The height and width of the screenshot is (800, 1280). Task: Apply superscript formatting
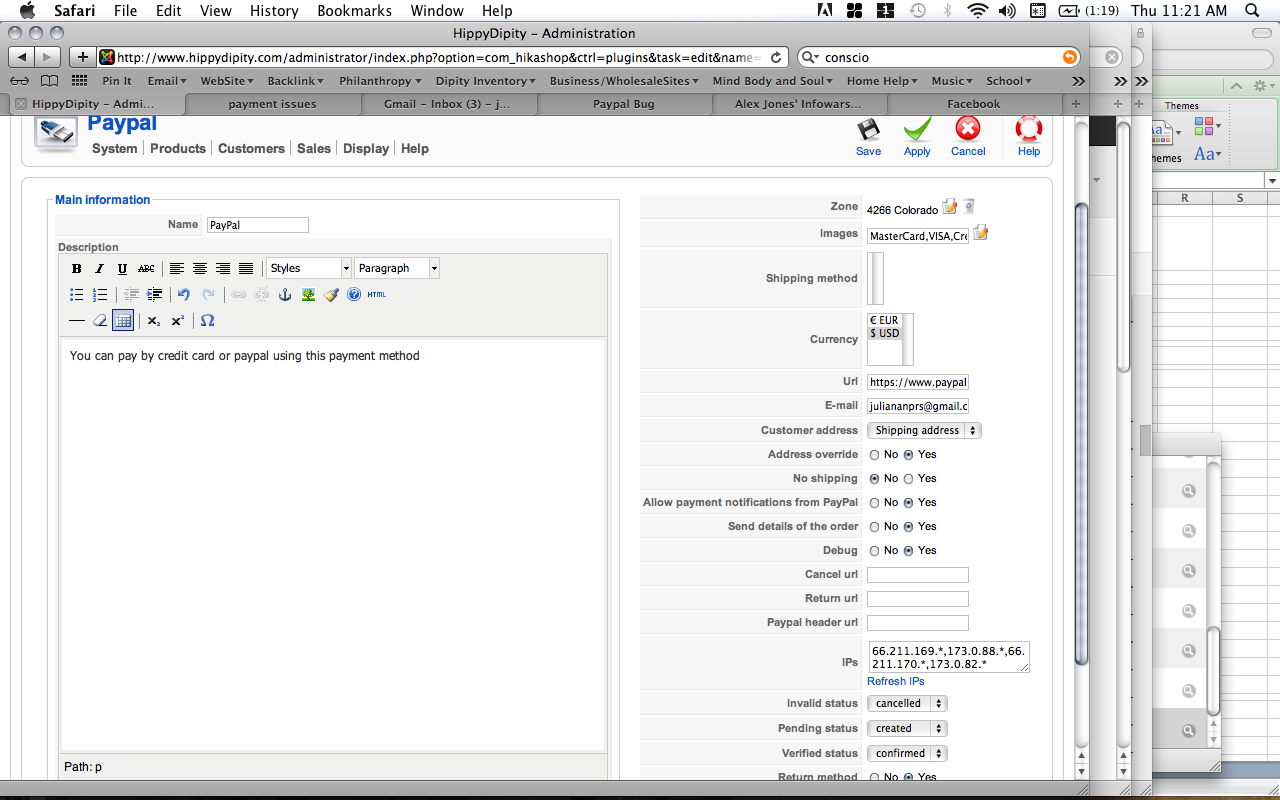pyautogui.click(x=177, y=320)
